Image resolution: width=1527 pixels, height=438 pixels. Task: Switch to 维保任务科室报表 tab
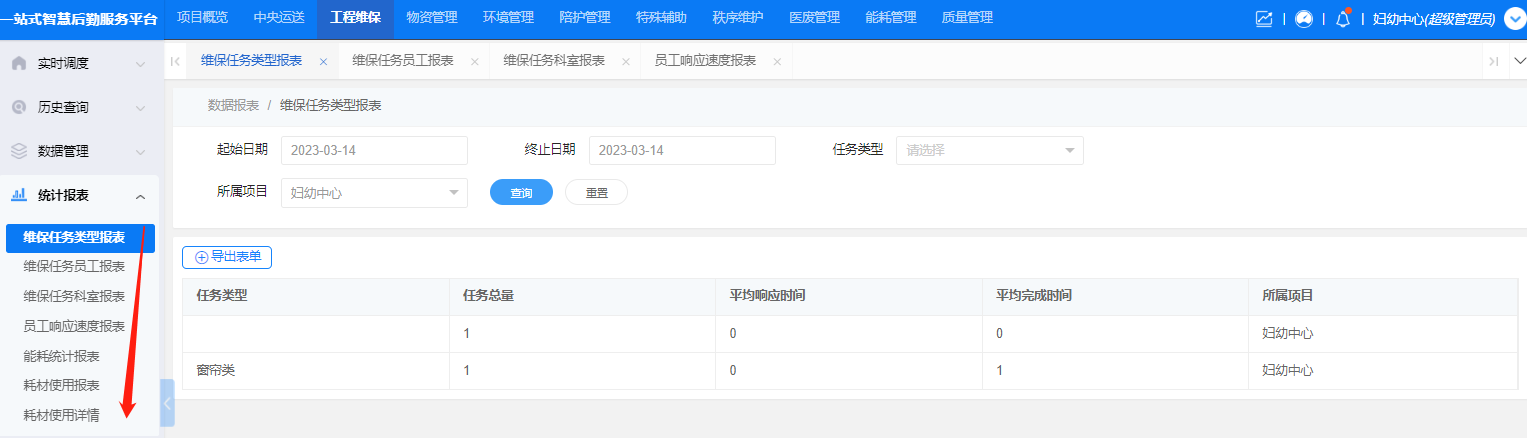coord(554,61)
